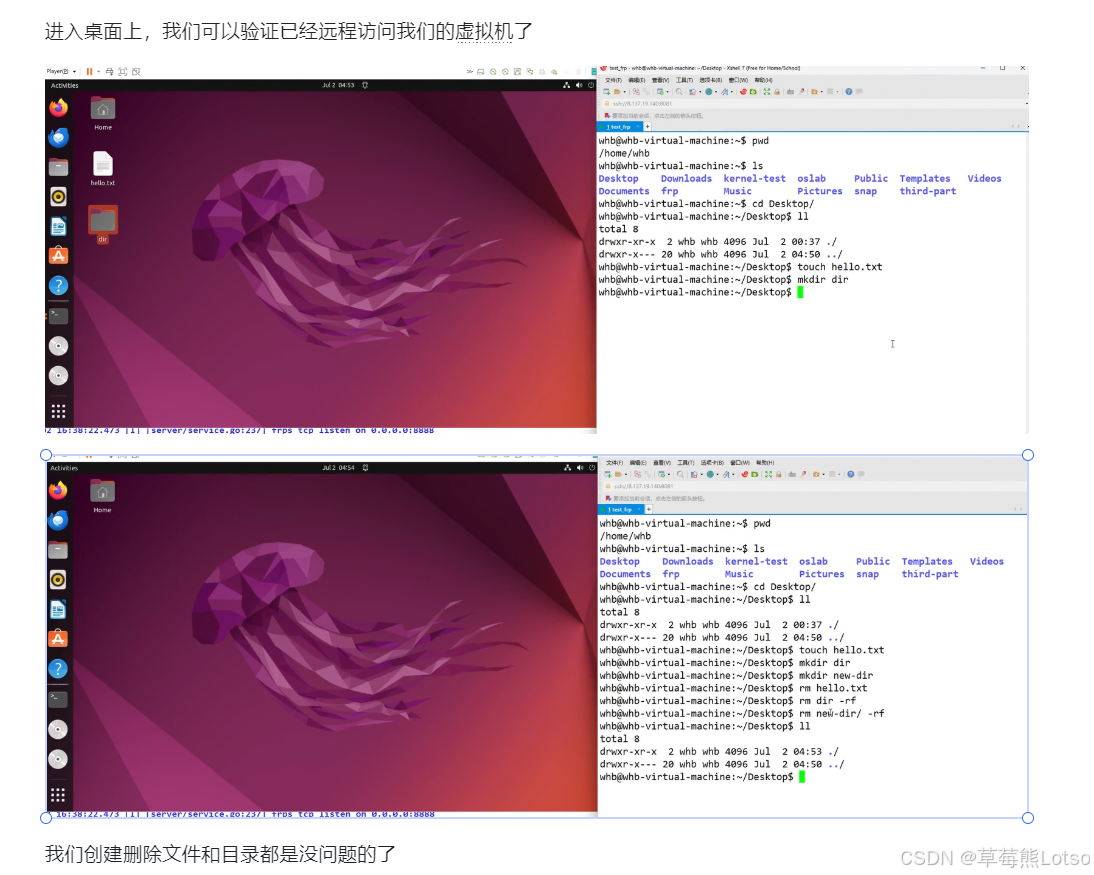Click lock icon in upper Xshell toolbar

[777, 91]
